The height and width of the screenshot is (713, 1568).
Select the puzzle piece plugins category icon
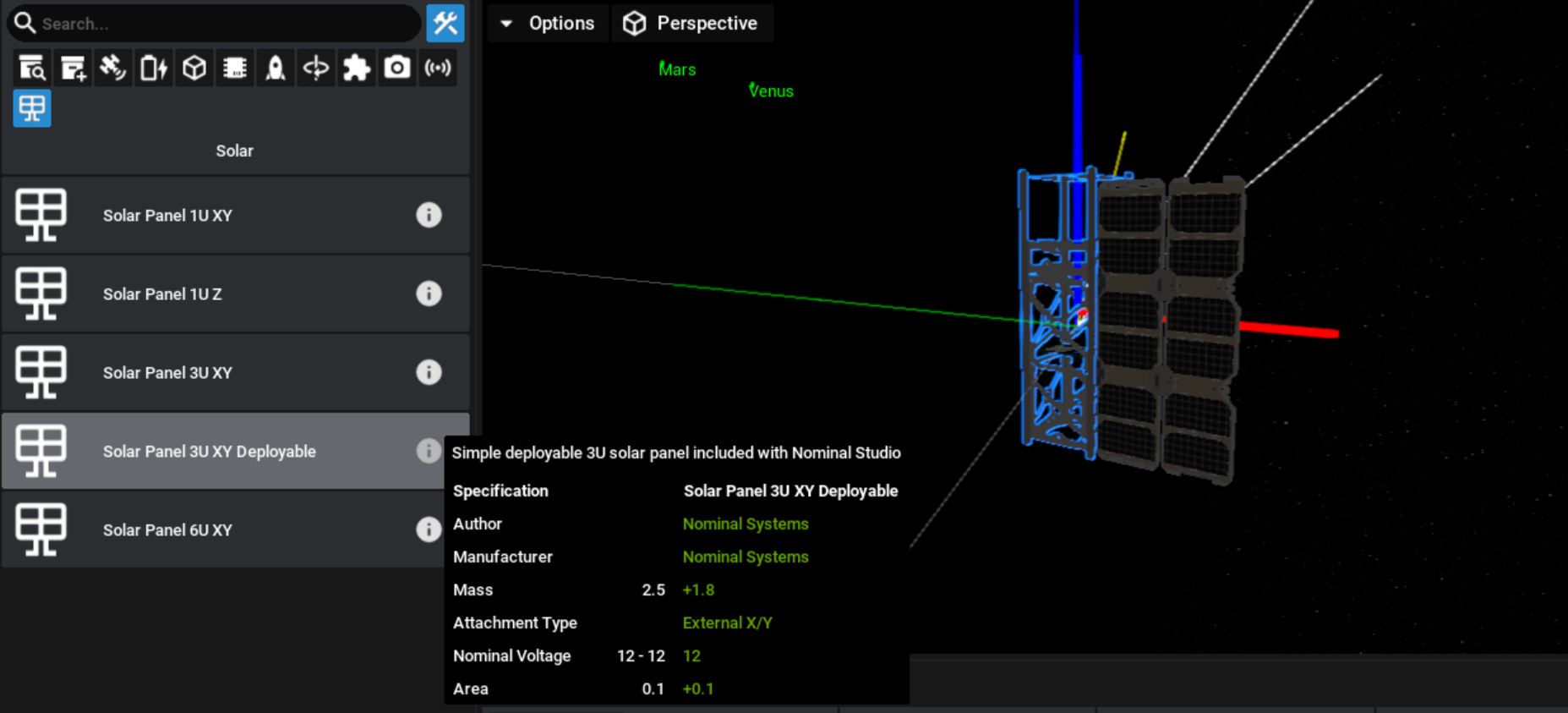tap(357, 68)
